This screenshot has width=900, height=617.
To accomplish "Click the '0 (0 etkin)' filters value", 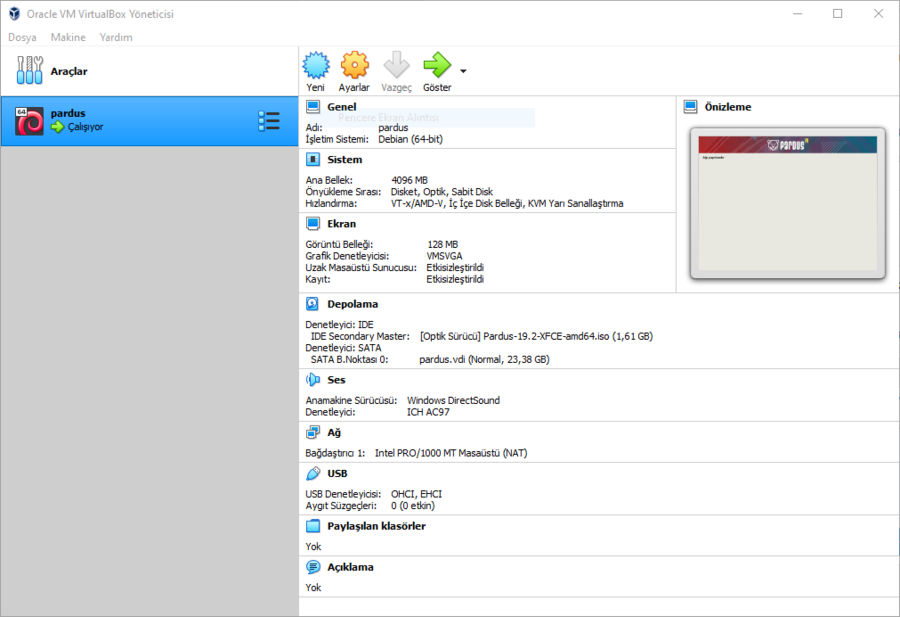I will pyautogui.click(x=413, y=506).
